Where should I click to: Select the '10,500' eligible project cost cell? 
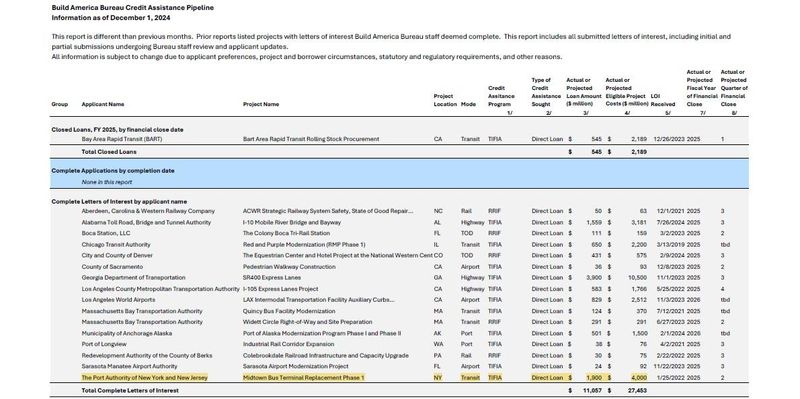pos(638,278)
